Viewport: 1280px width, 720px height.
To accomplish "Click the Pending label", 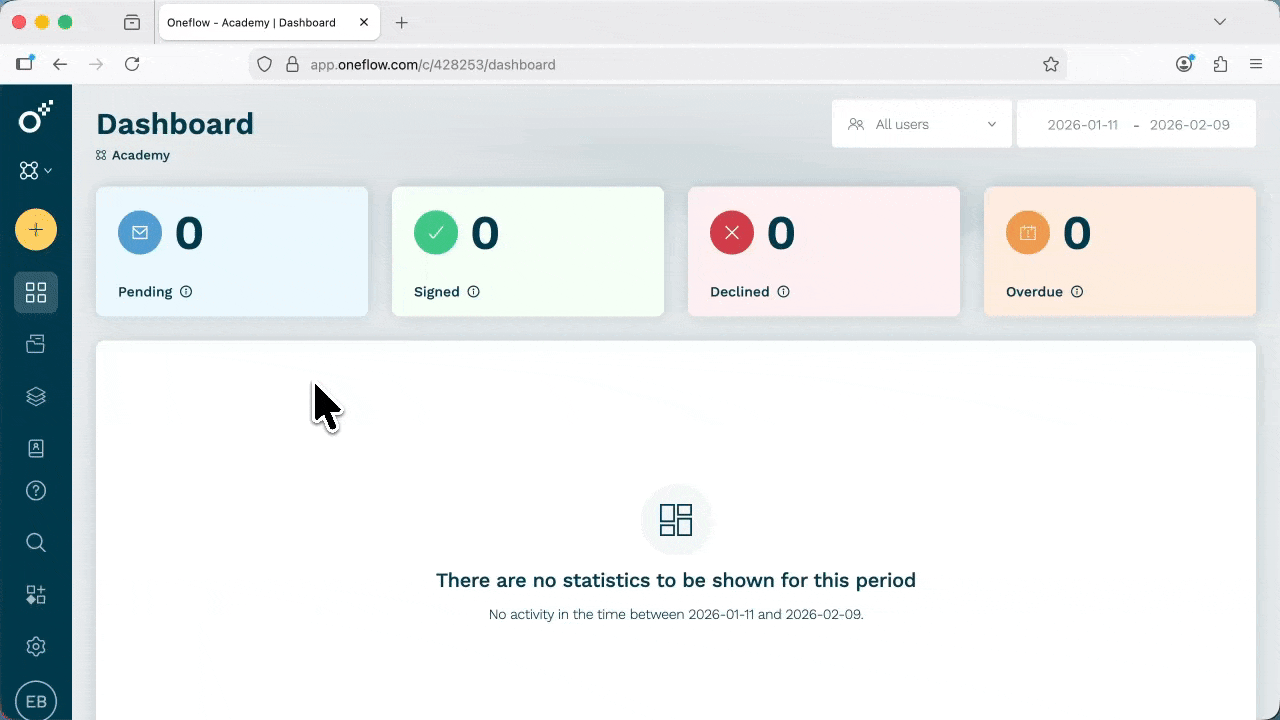I will point(145,292).
